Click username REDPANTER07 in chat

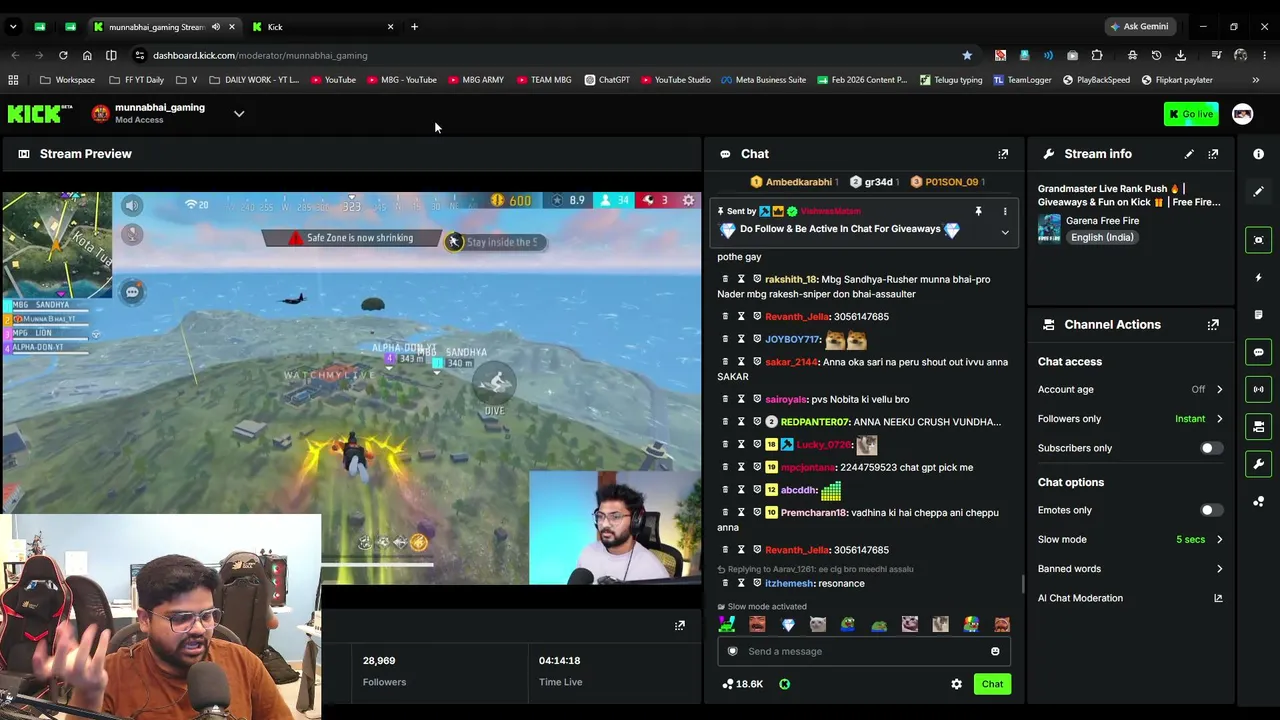[x=815, y=422]
